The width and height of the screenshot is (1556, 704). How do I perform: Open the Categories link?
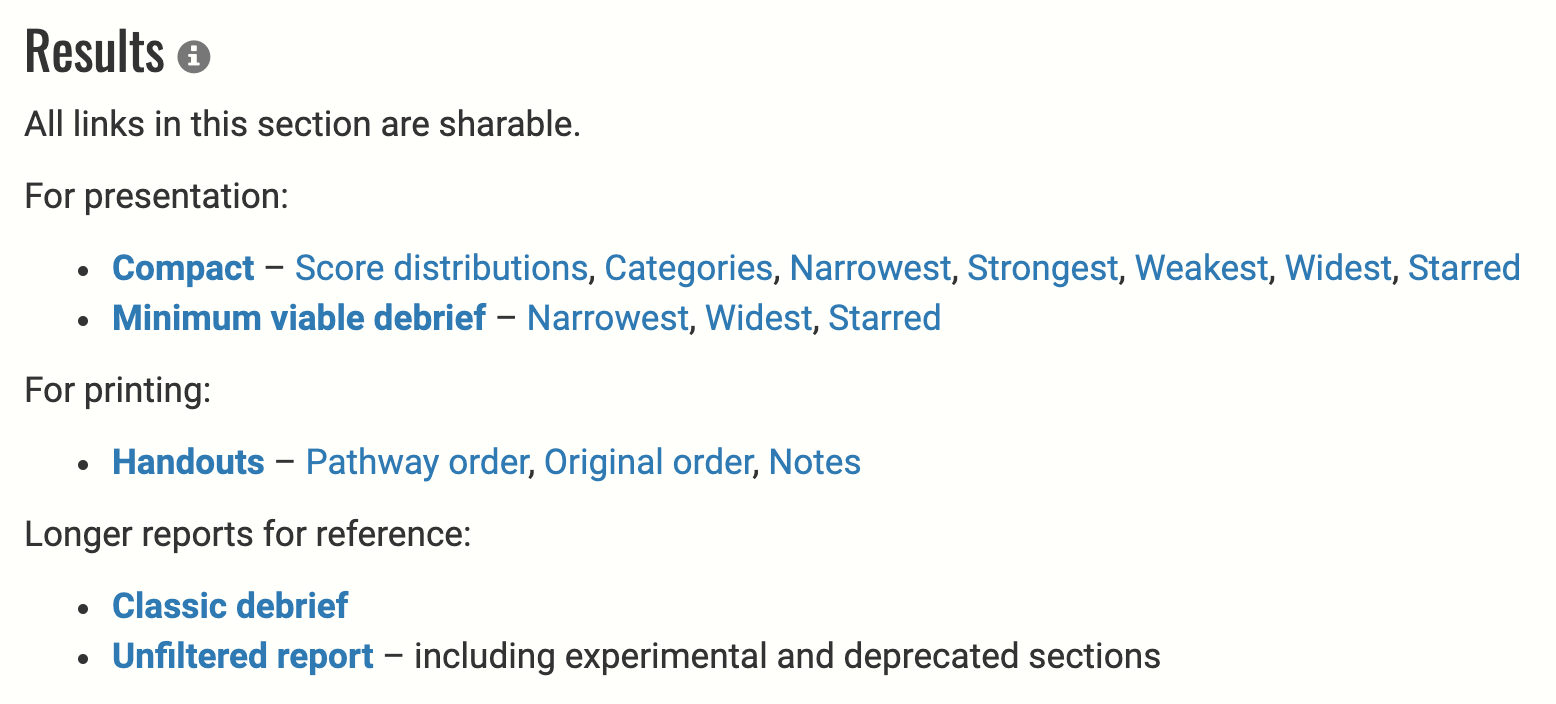coord(688,268)
